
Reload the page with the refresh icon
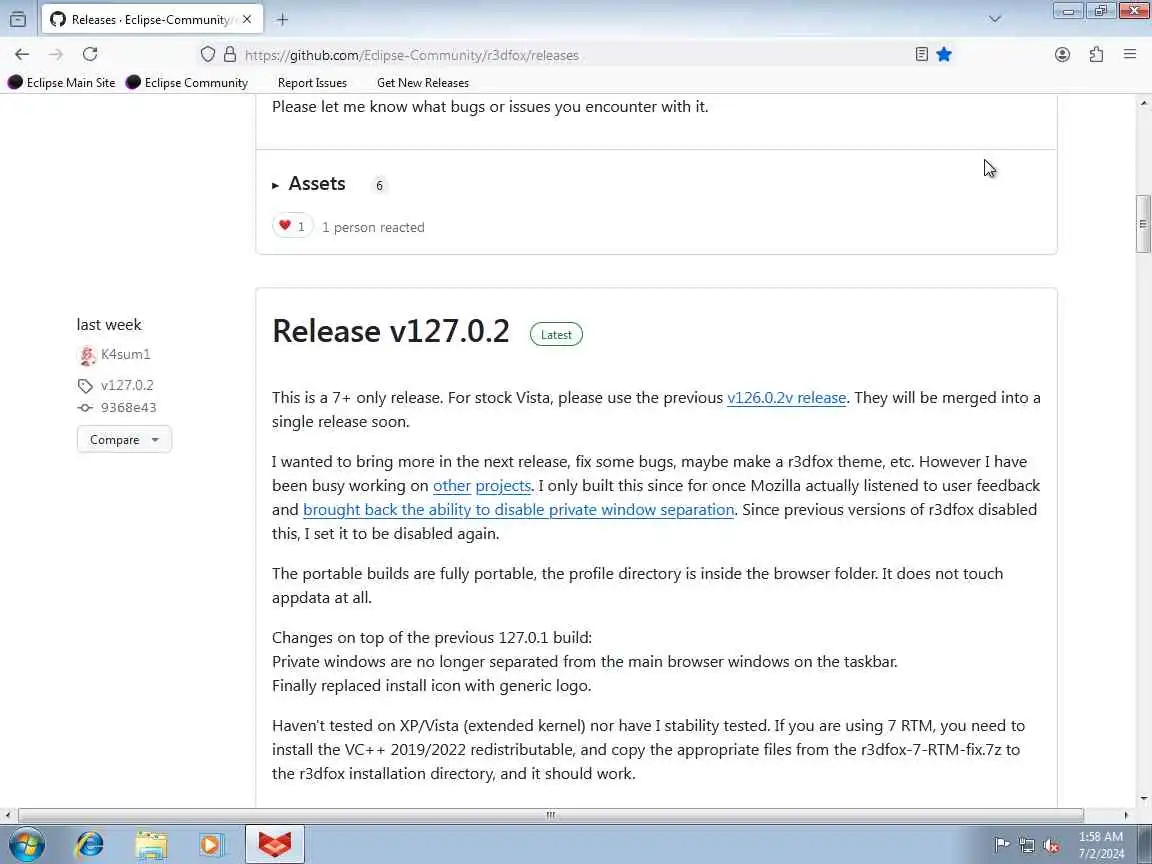pos(90,54)
